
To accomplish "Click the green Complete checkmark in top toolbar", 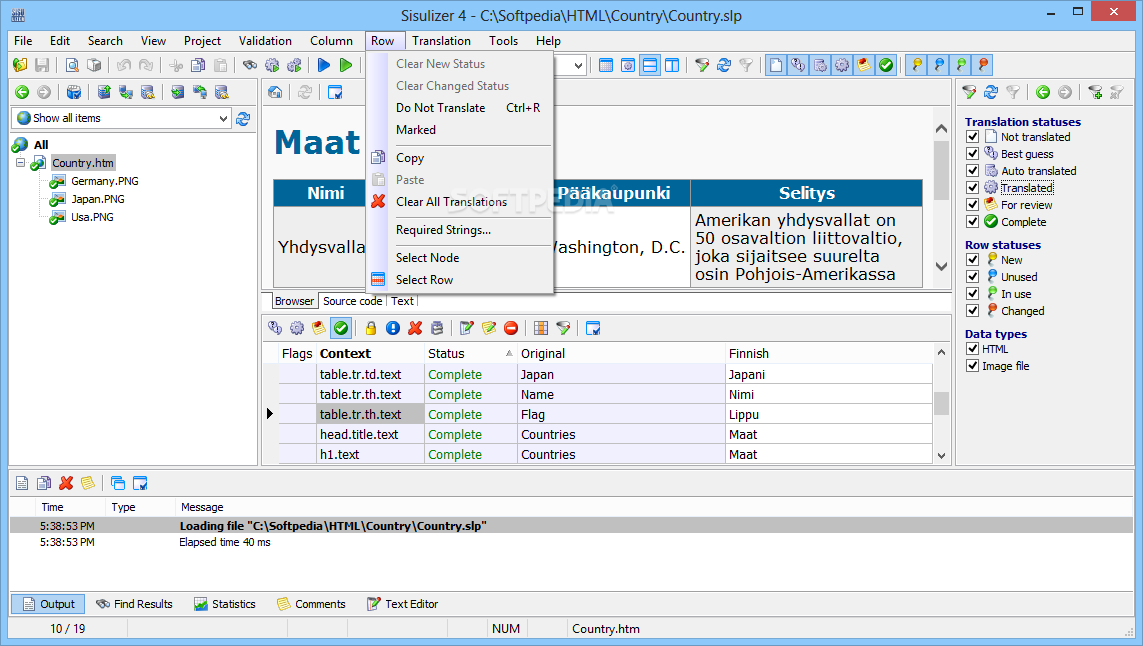I will pyautogui.click(x=886, y=65).
